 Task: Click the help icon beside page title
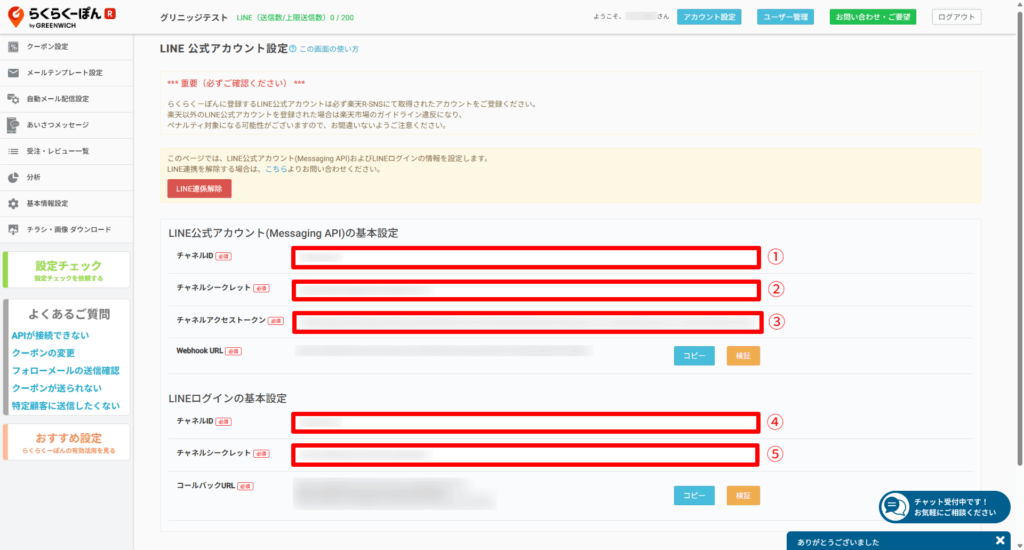click(293, 48)
